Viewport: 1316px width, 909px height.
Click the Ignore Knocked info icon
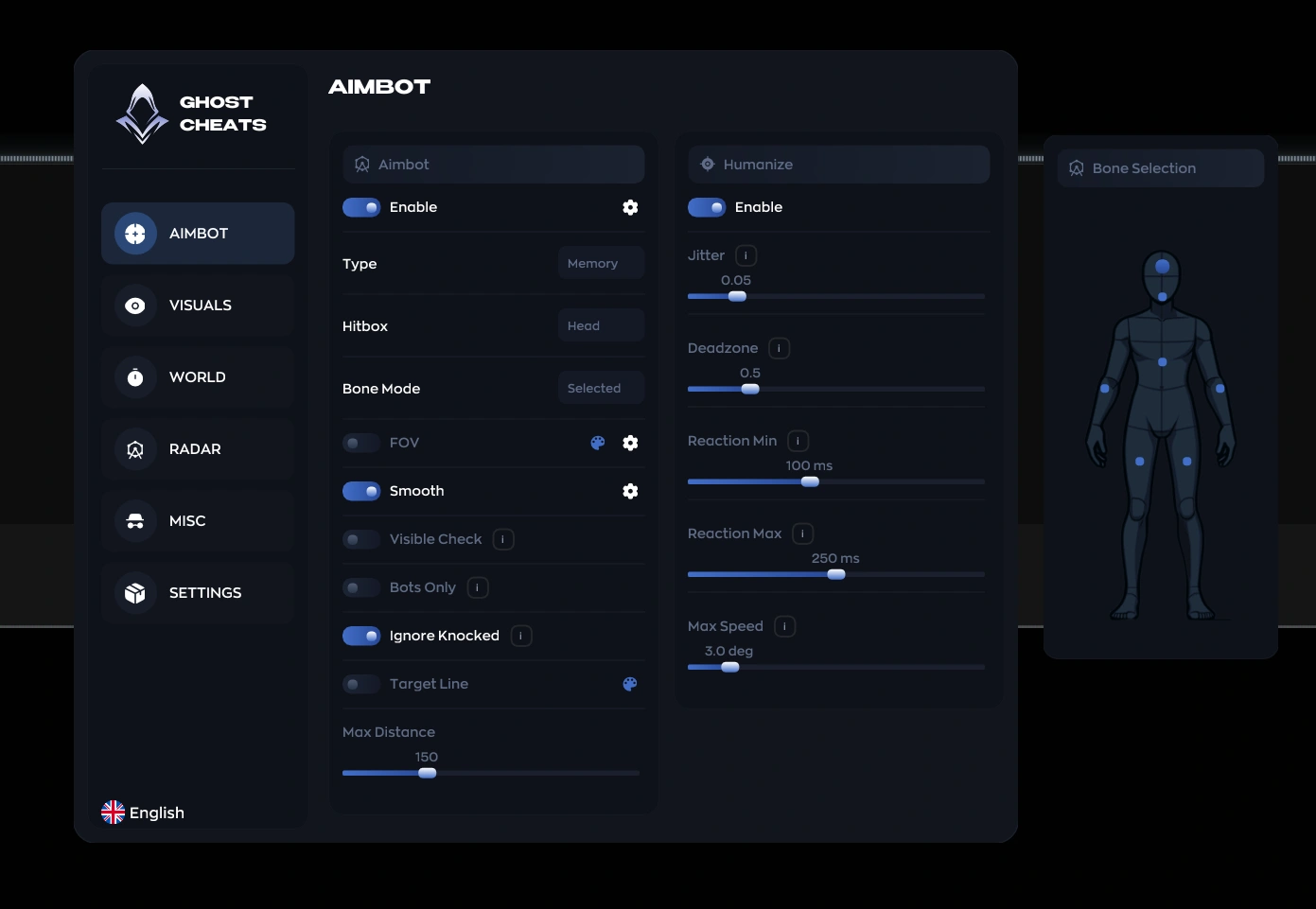(520, 636)
